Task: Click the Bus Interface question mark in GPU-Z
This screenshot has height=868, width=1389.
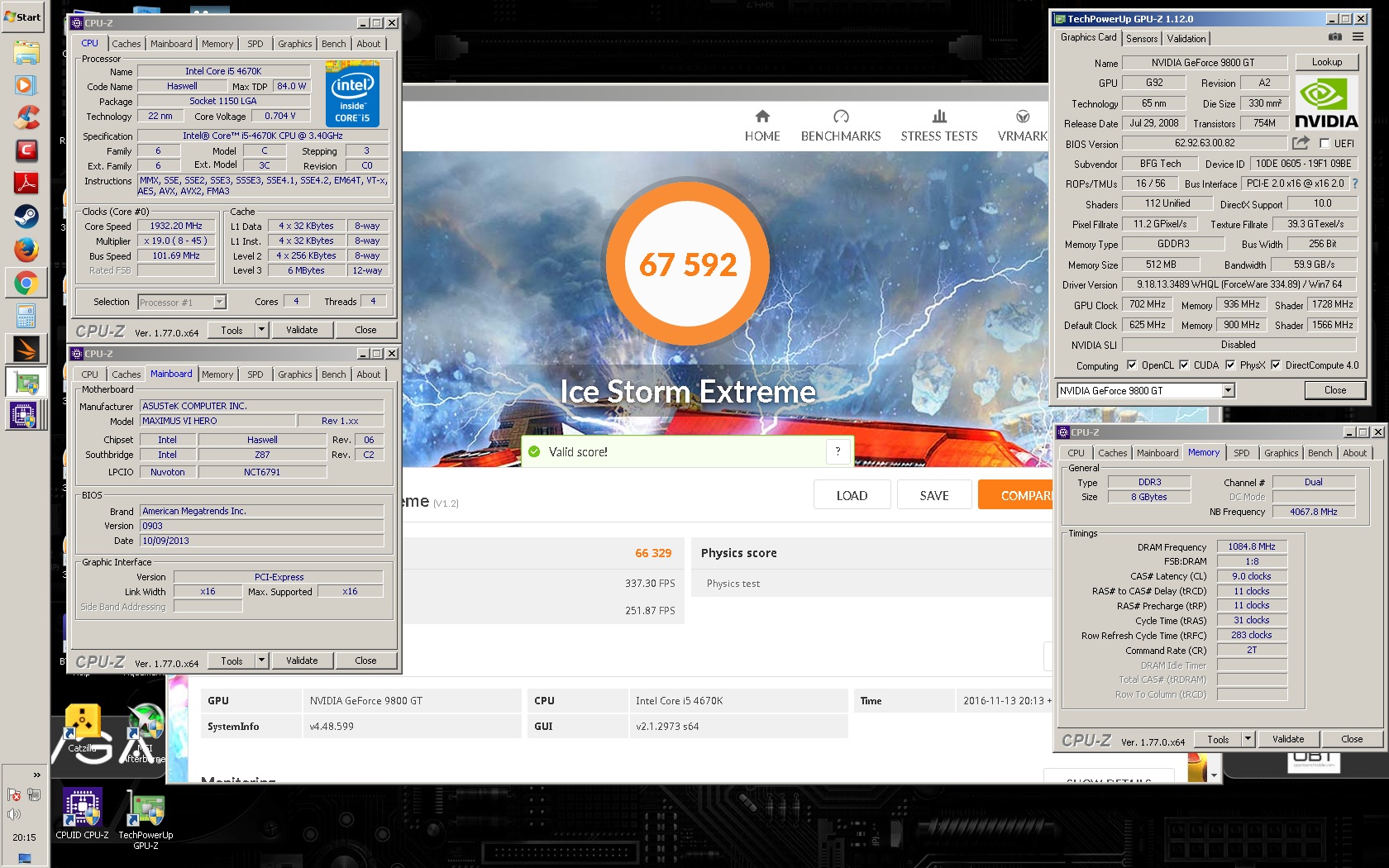Action: (1355, 184)
